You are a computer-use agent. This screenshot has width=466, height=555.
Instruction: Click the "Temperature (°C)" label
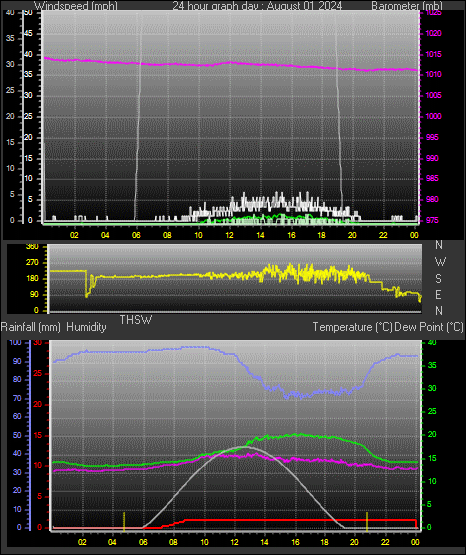[x=352, y=327]
